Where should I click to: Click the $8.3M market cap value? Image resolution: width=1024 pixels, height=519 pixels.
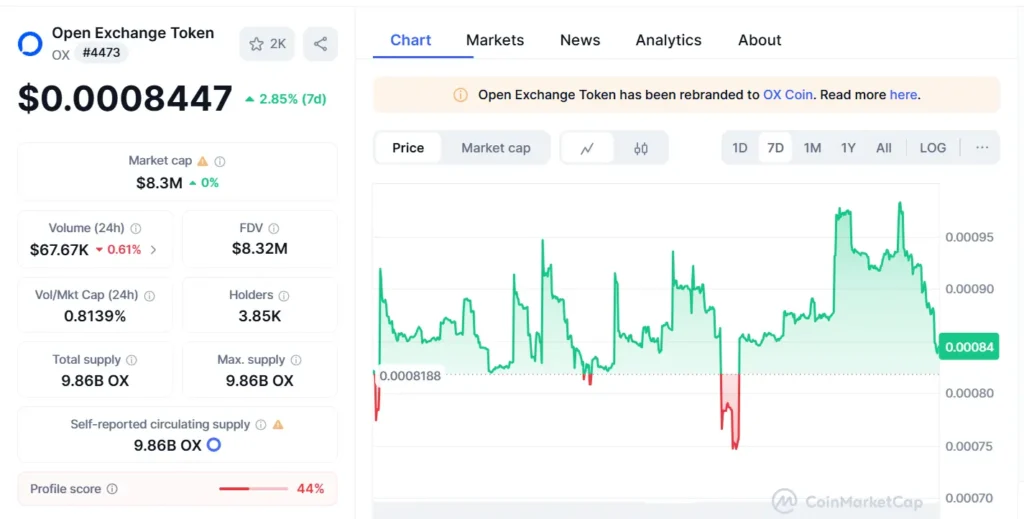pyautogui.click(x=159, y=183)
